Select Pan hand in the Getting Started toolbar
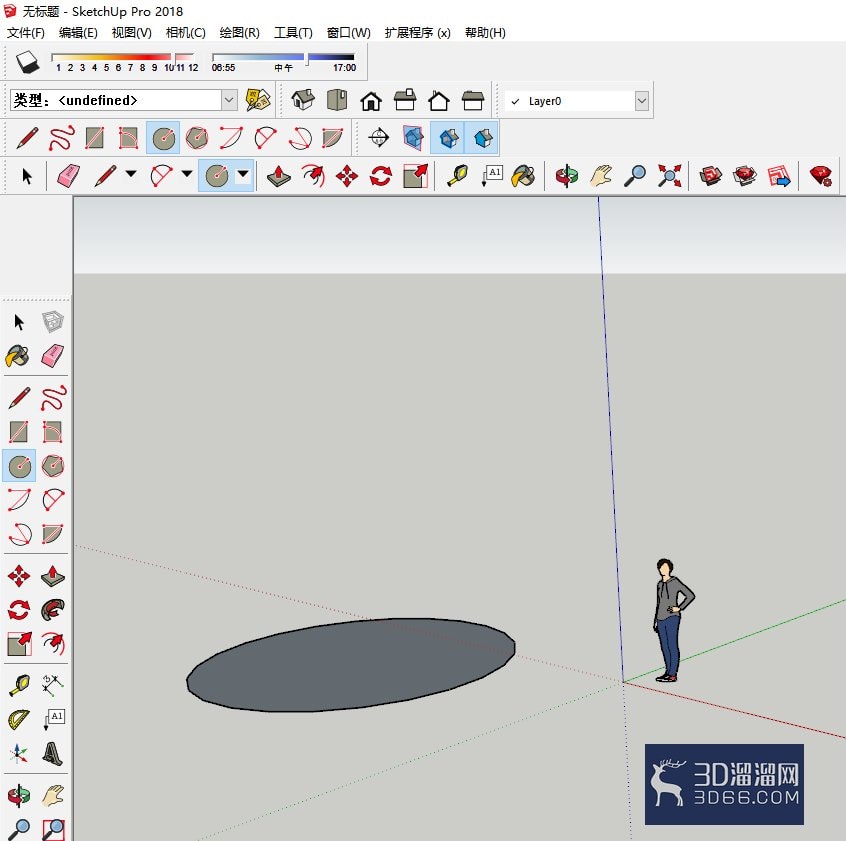 601,175
